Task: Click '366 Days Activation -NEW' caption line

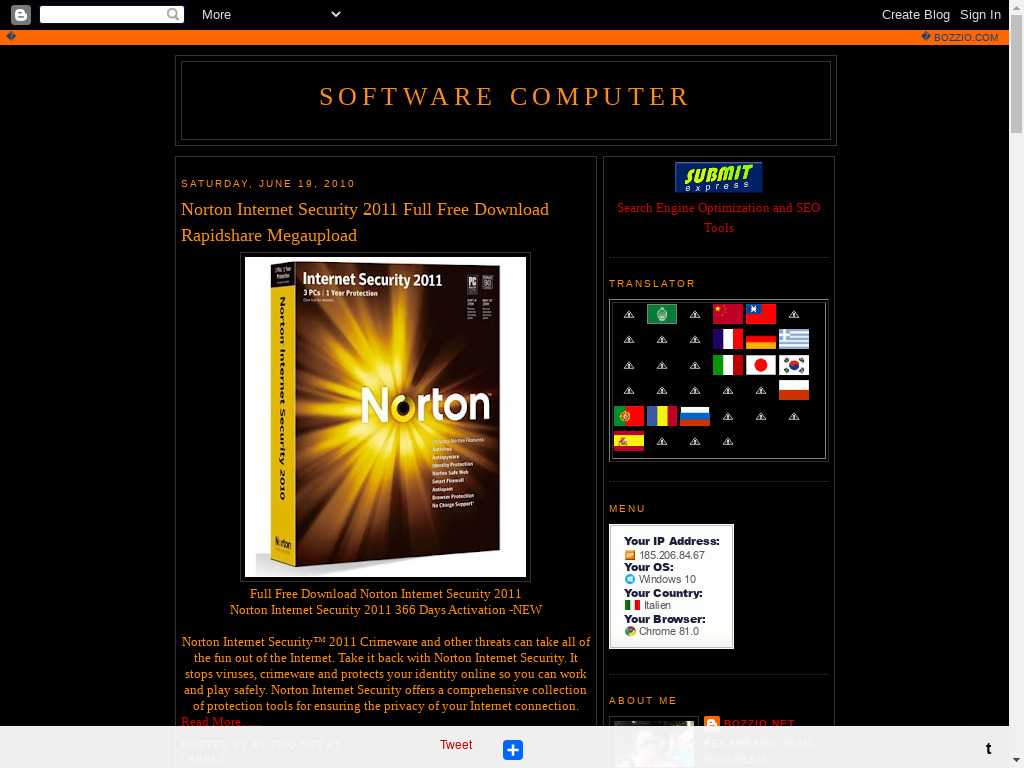Action: click(x=385, y=610)
